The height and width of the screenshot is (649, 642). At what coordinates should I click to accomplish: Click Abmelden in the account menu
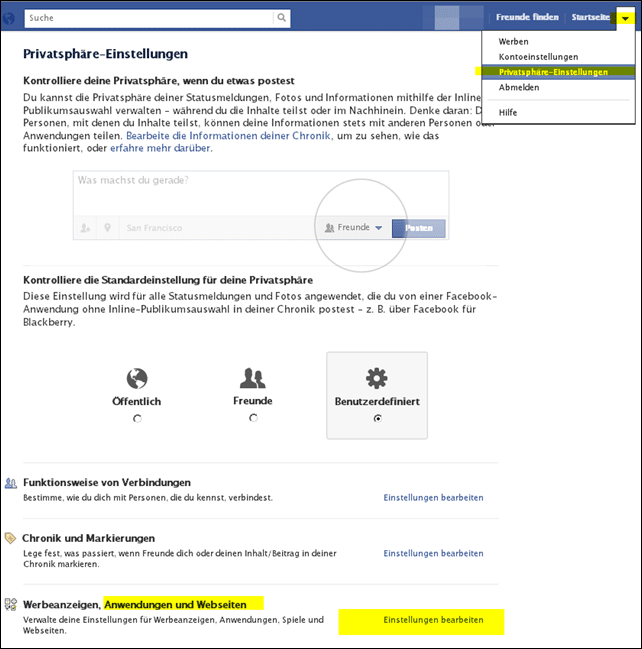coord(519,87)
